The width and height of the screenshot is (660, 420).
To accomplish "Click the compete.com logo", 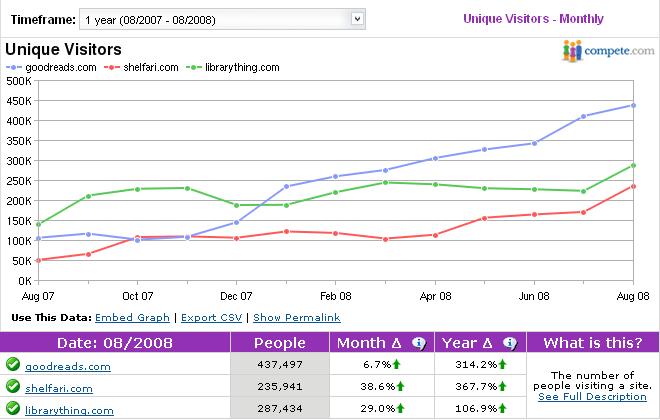I will click(x=607, y=51).
